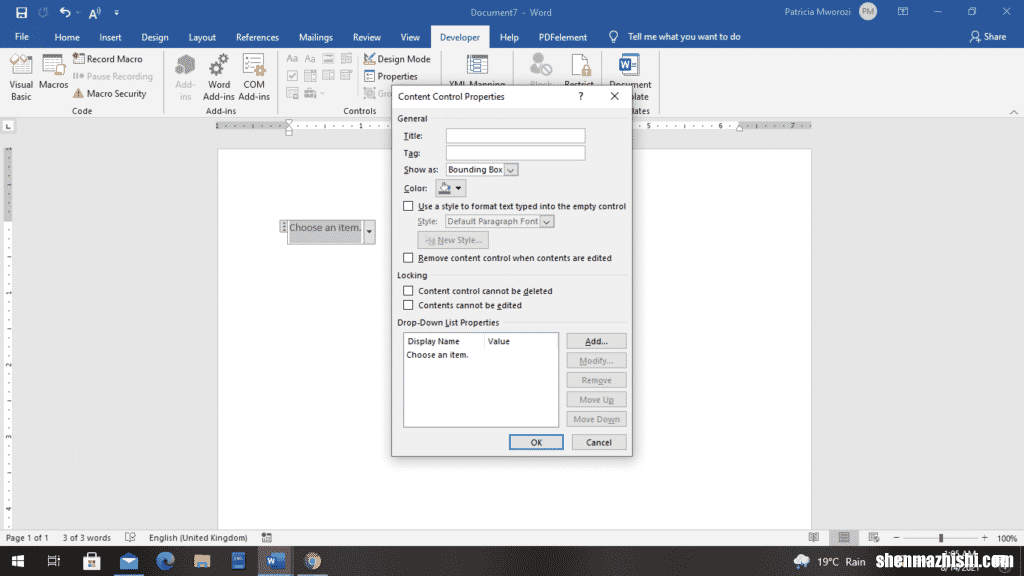Switch to Read Mode view
This screenshot has height=576, width=1024.
814,537
